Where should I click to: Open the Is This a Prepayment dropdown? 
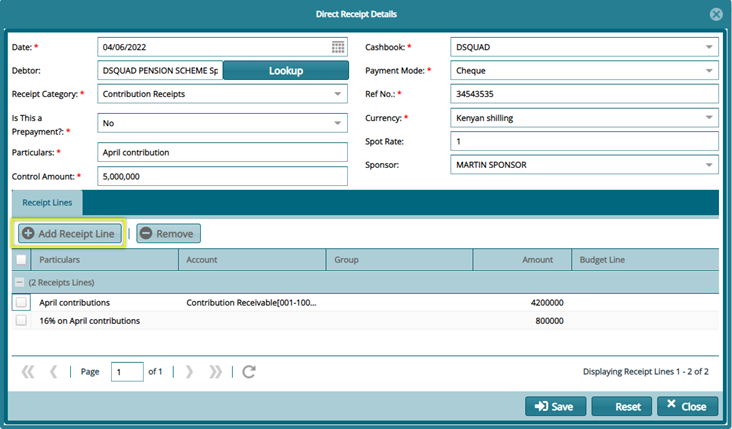pyautogui.click(x=338, y=123)
